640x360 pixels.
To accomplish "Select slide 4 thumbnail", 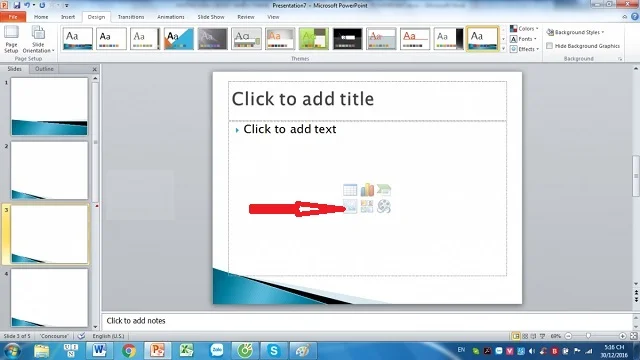I will [49, 298].
